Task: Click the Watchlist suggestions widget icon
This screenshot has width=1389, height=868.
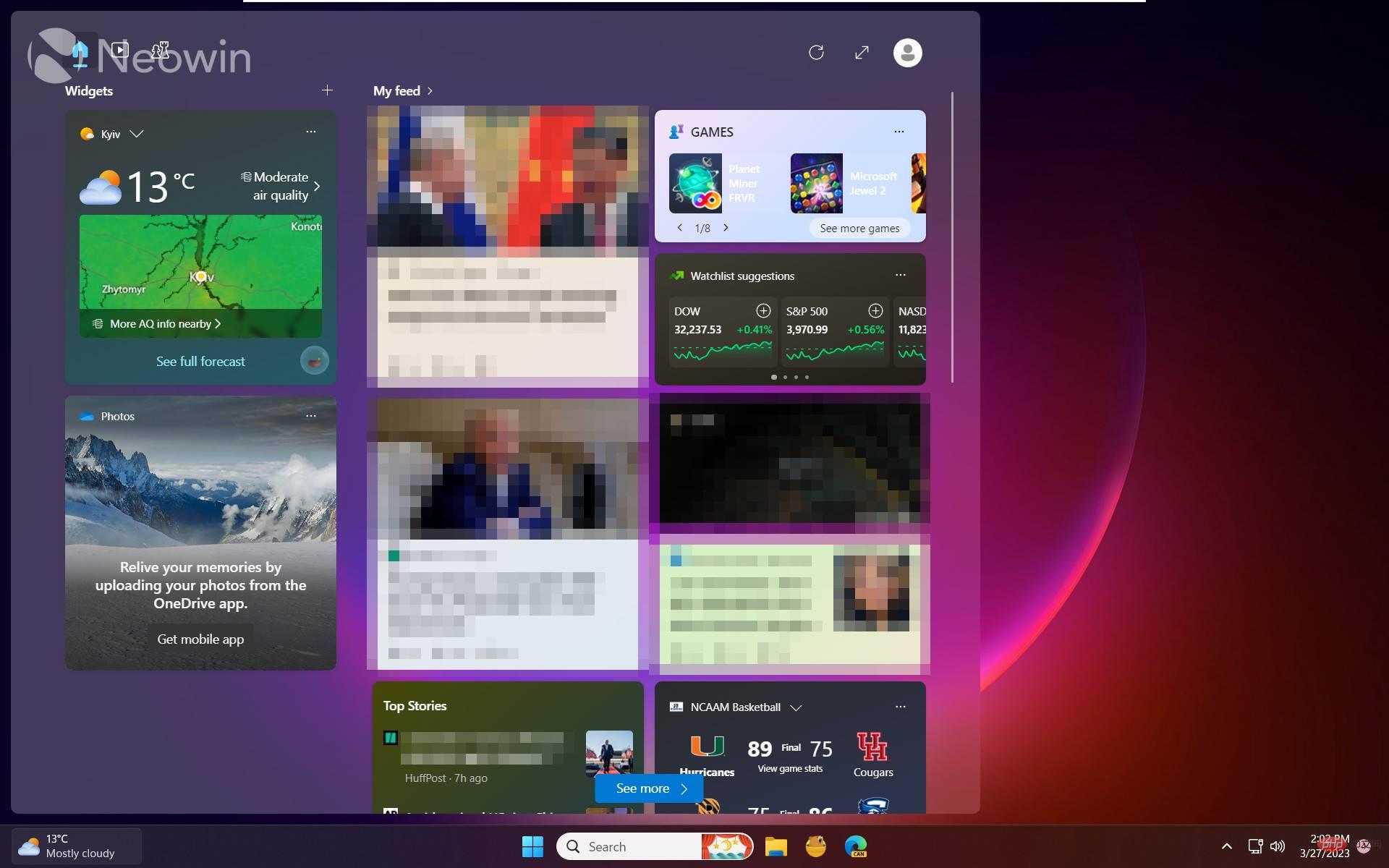Action: click(676, 275)
